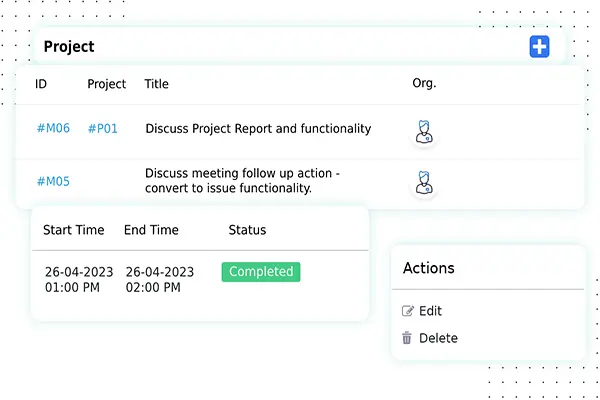
Task: Select the Project column header
Action: (107, 84)
